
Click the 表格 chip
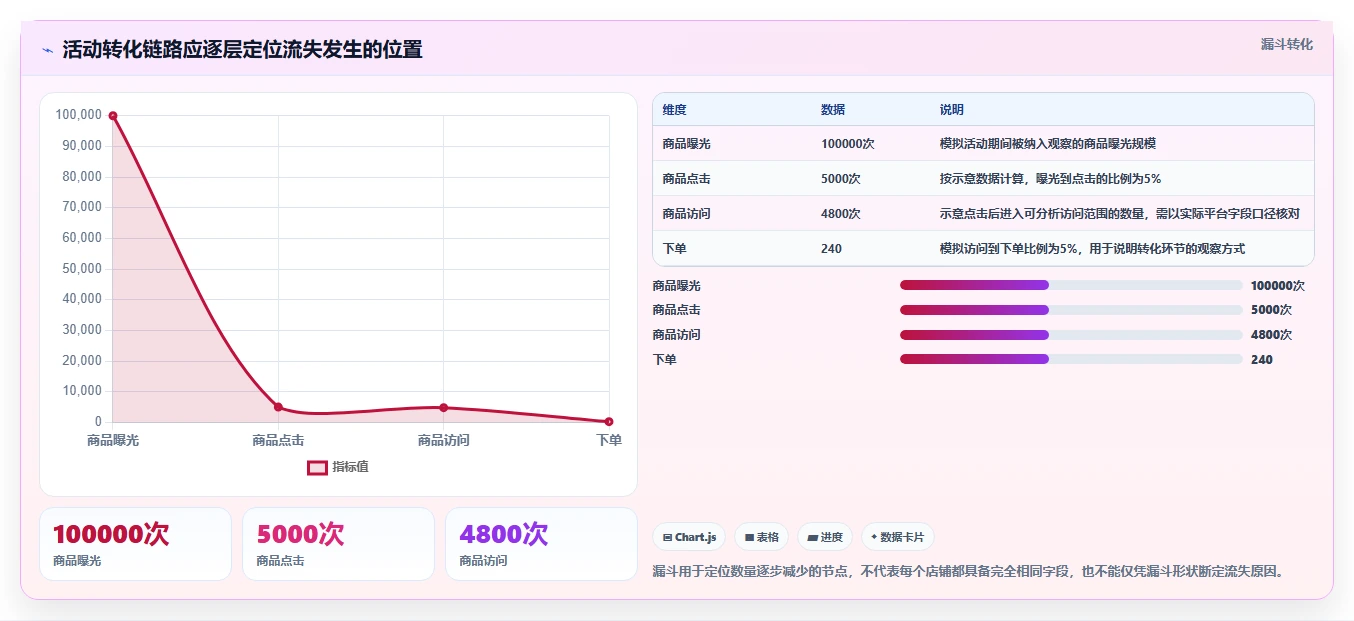coord(762,537)
